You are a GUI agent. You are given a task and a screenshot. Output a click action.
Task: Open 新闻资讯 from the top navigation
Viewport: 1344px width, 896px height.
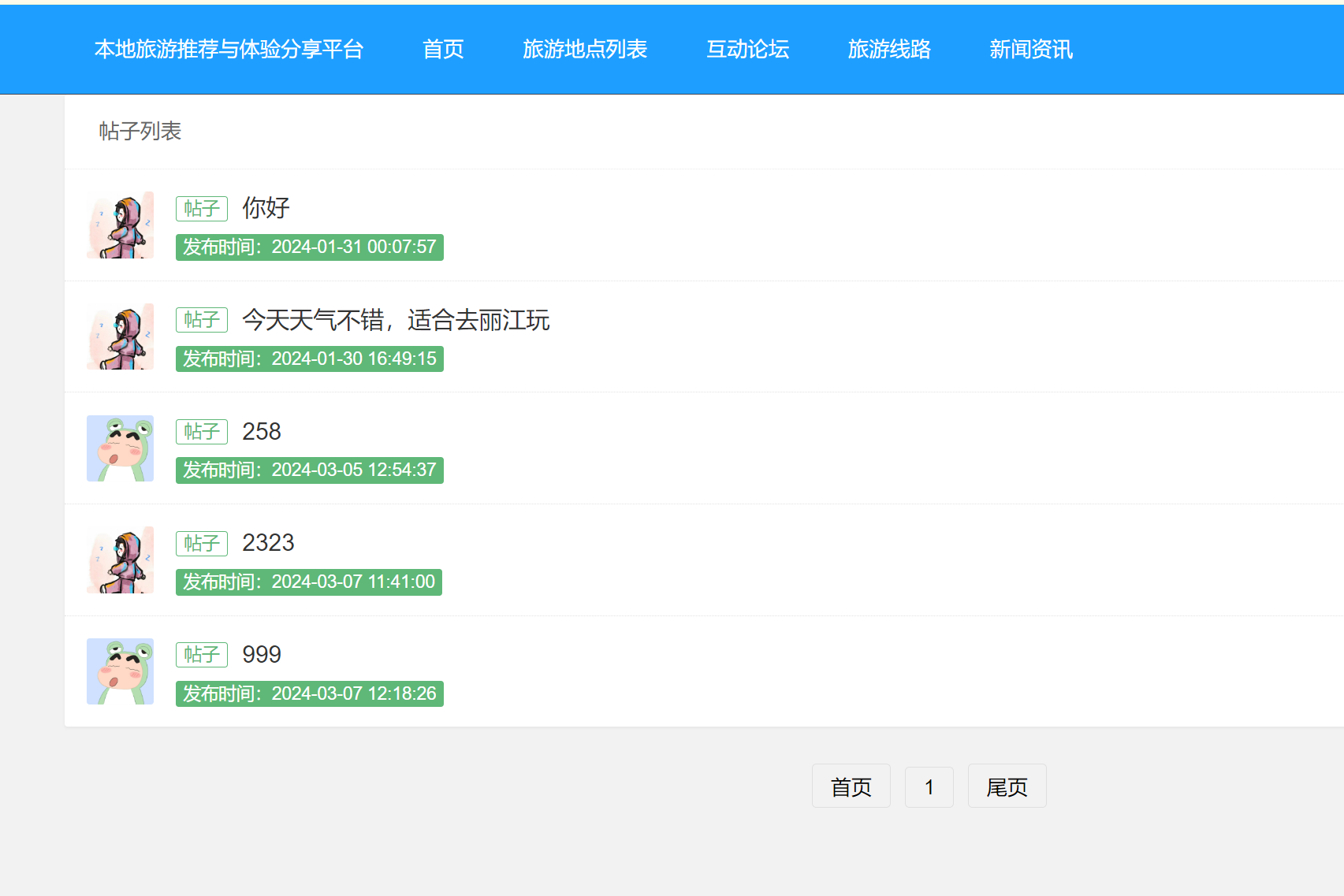coord(1031,50)
